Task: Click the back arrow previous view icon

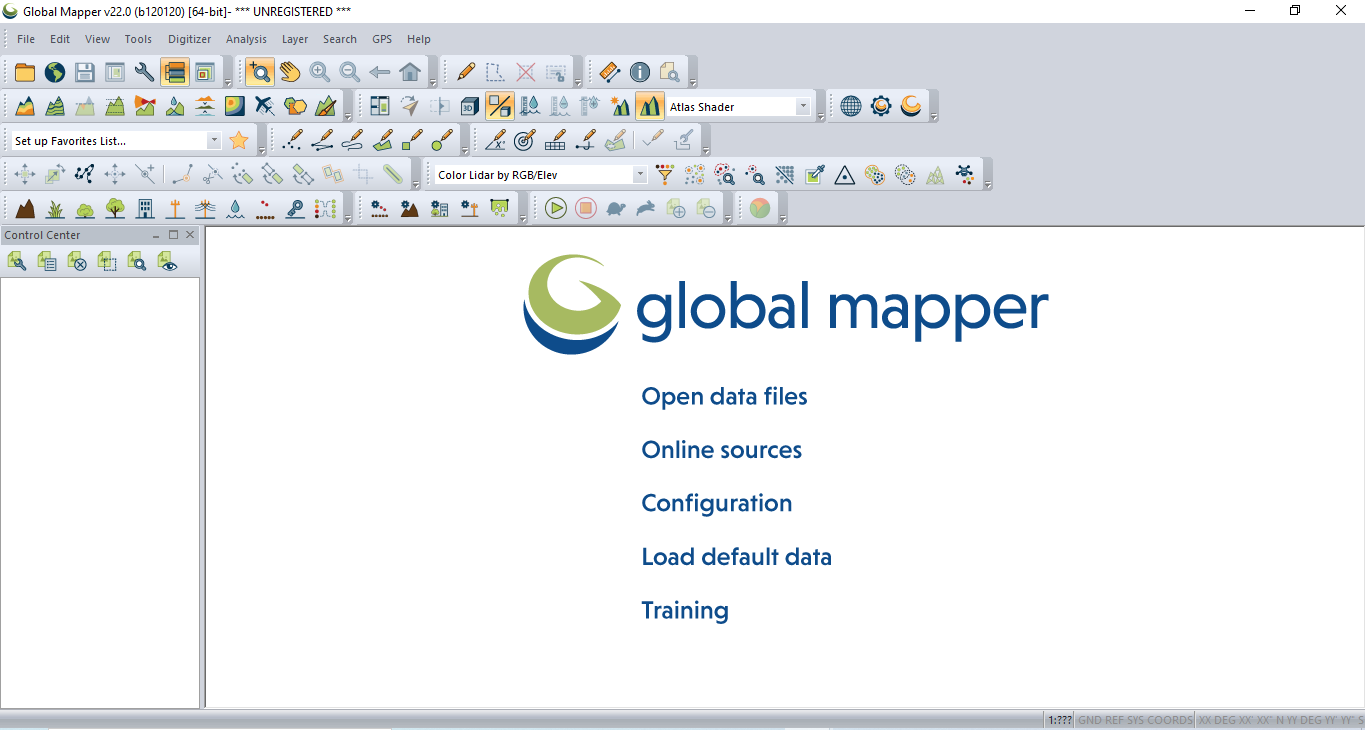Action: 380,72
